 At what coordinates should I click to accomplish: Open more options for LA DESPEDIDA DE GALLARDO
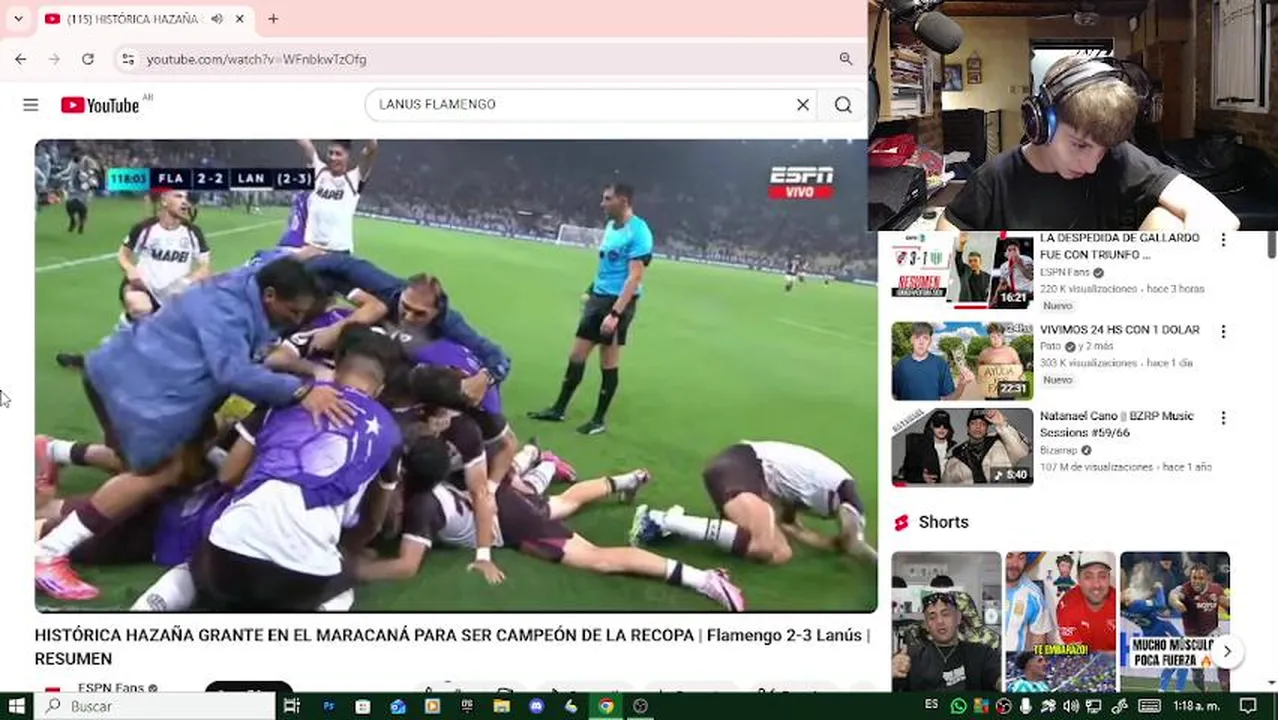point(1222,240)
